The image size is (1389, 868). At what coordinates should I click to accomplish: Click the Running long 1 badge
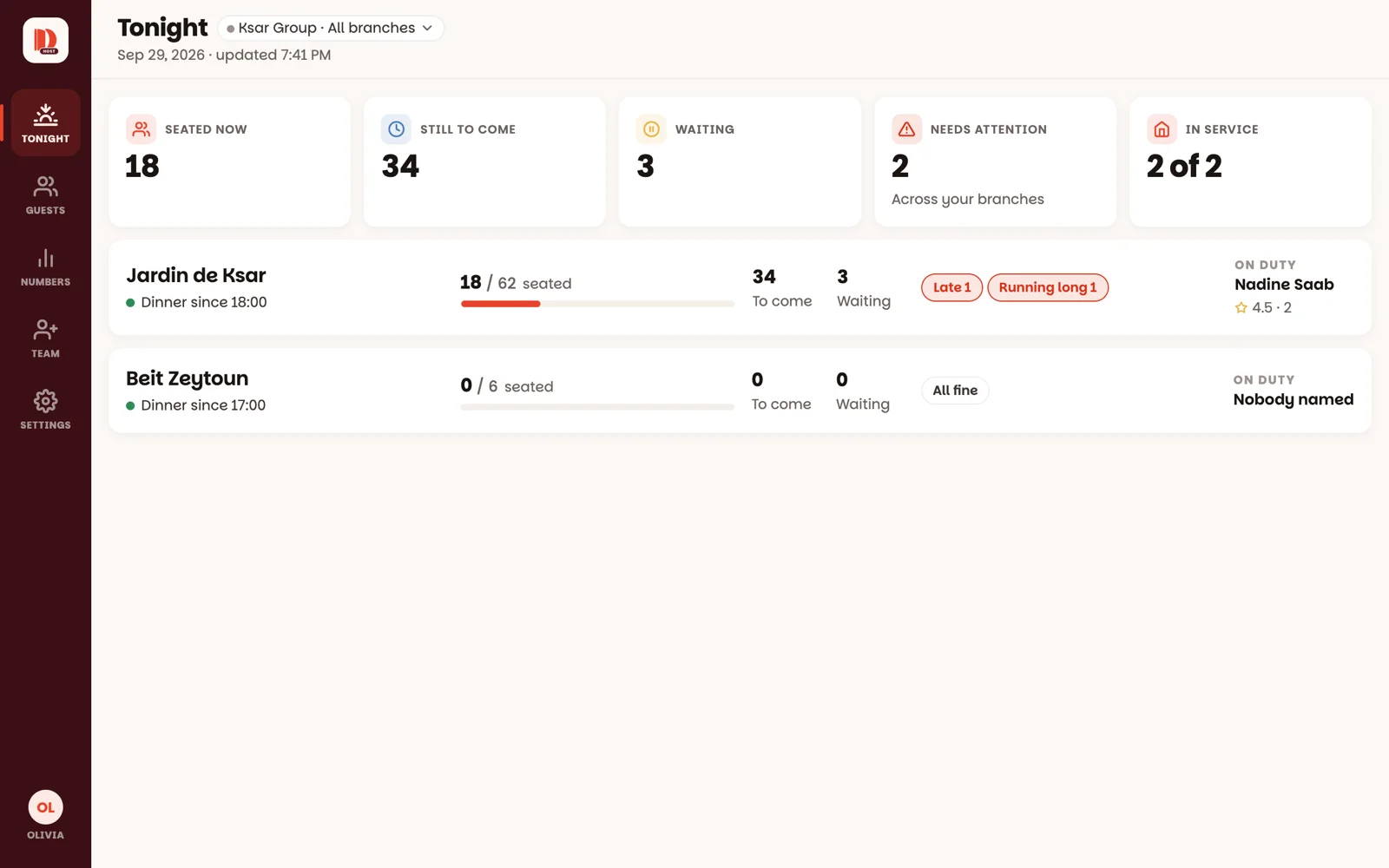(1048, 287)
